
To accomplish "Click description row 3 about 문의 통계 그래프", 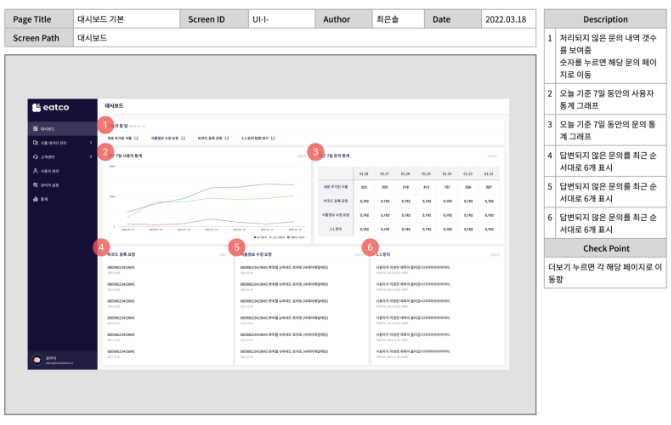I will click(605, 130).
